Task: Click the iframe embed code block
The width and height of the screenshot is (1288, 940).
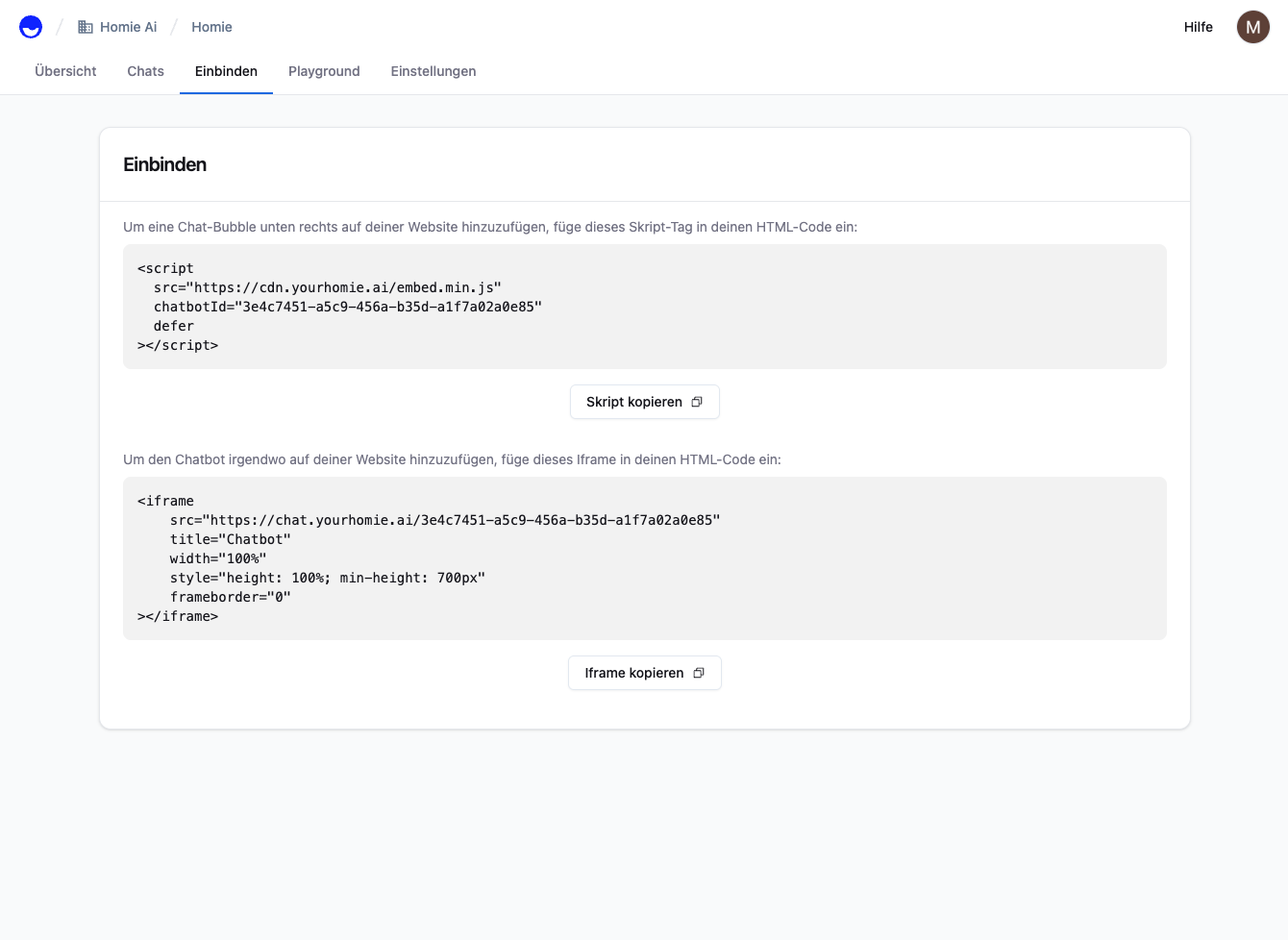Action: (x=644, y=558)
